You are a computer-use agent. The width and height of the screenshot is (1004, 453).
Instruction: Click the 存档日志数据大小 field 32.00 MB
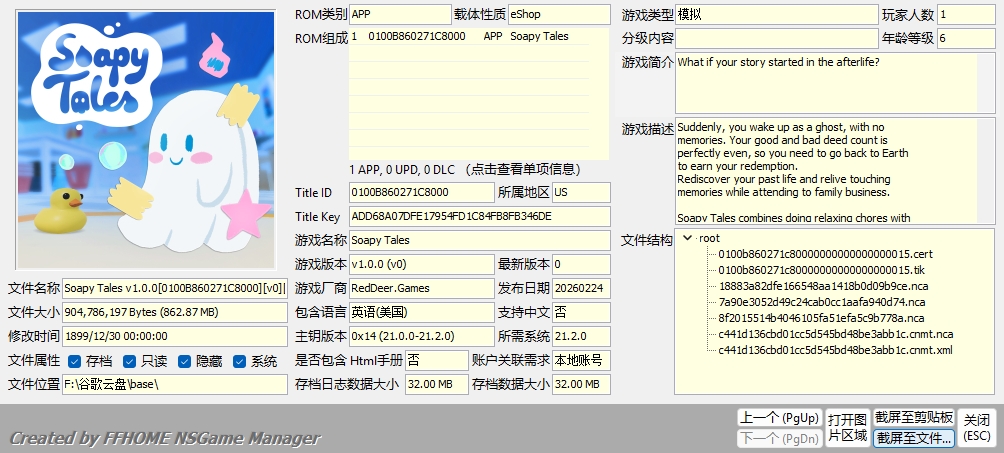(x=437, y=384)
